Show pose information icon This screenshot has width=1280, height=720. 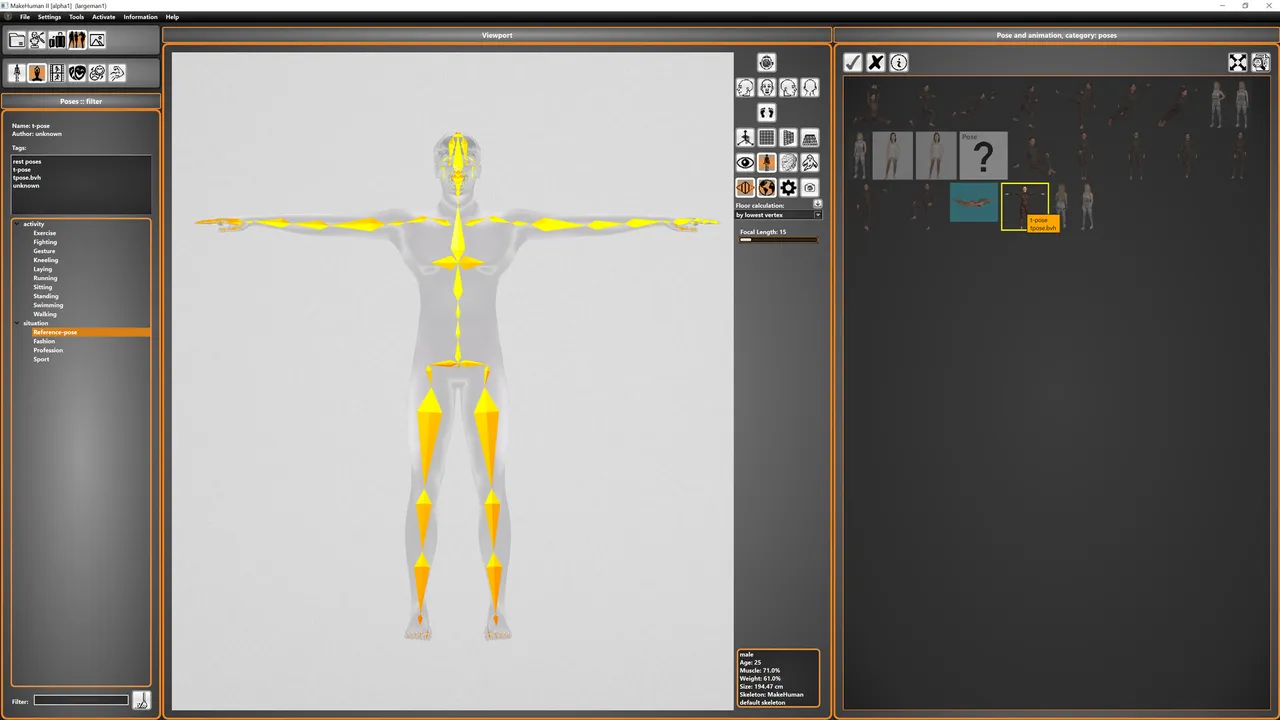click(899, 62)
